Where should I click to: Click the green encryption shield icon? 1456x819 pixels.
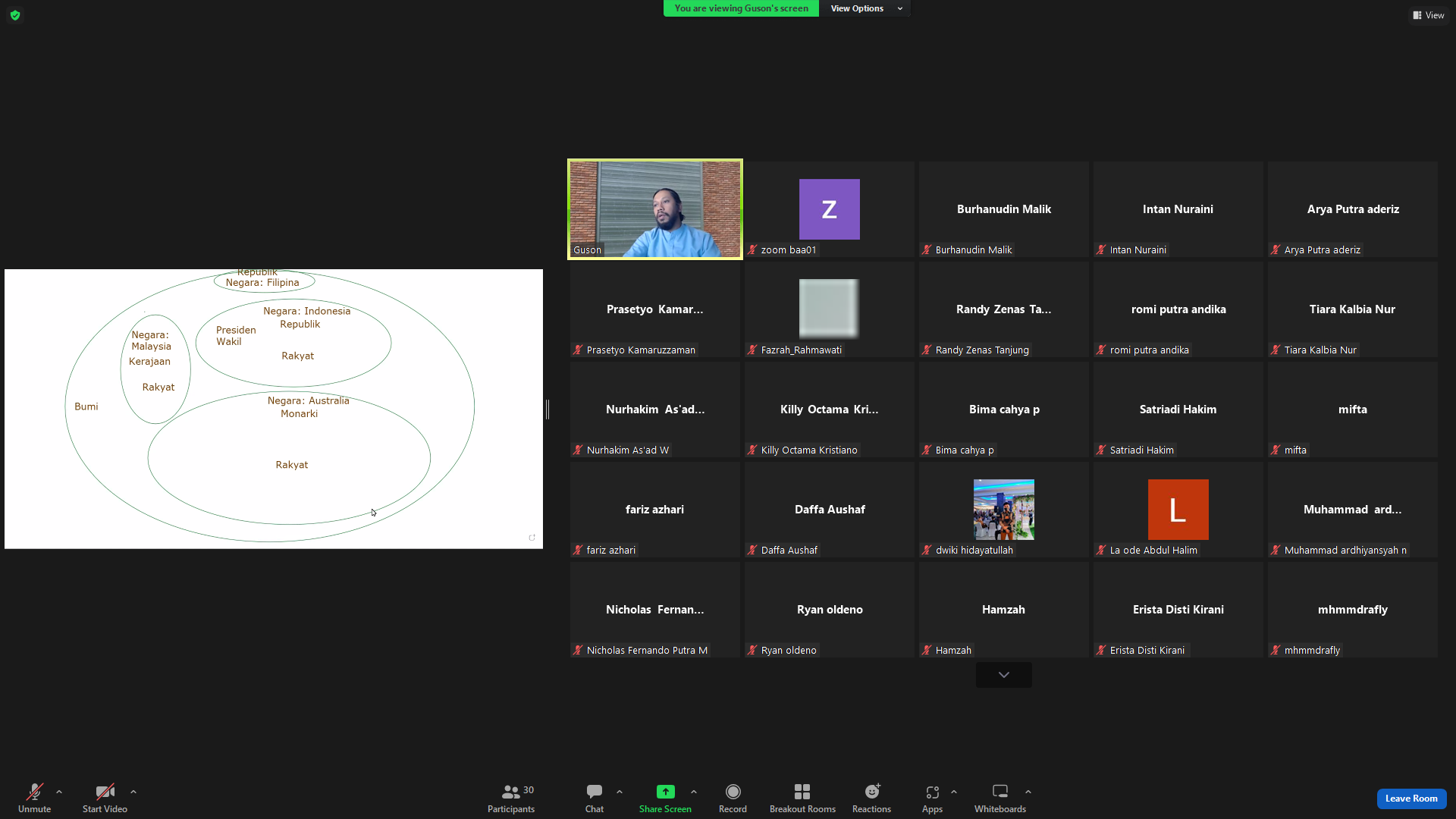[15, 15]
